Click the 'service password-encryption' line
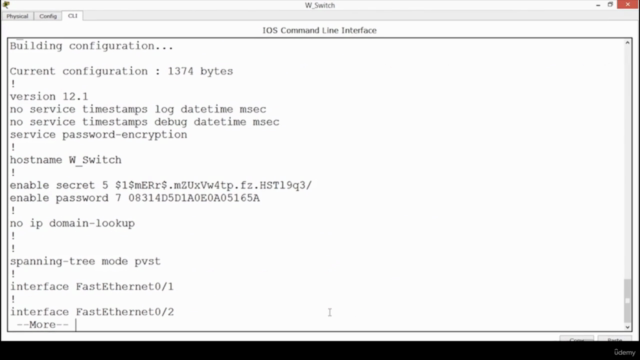 (x=98, y=135)
